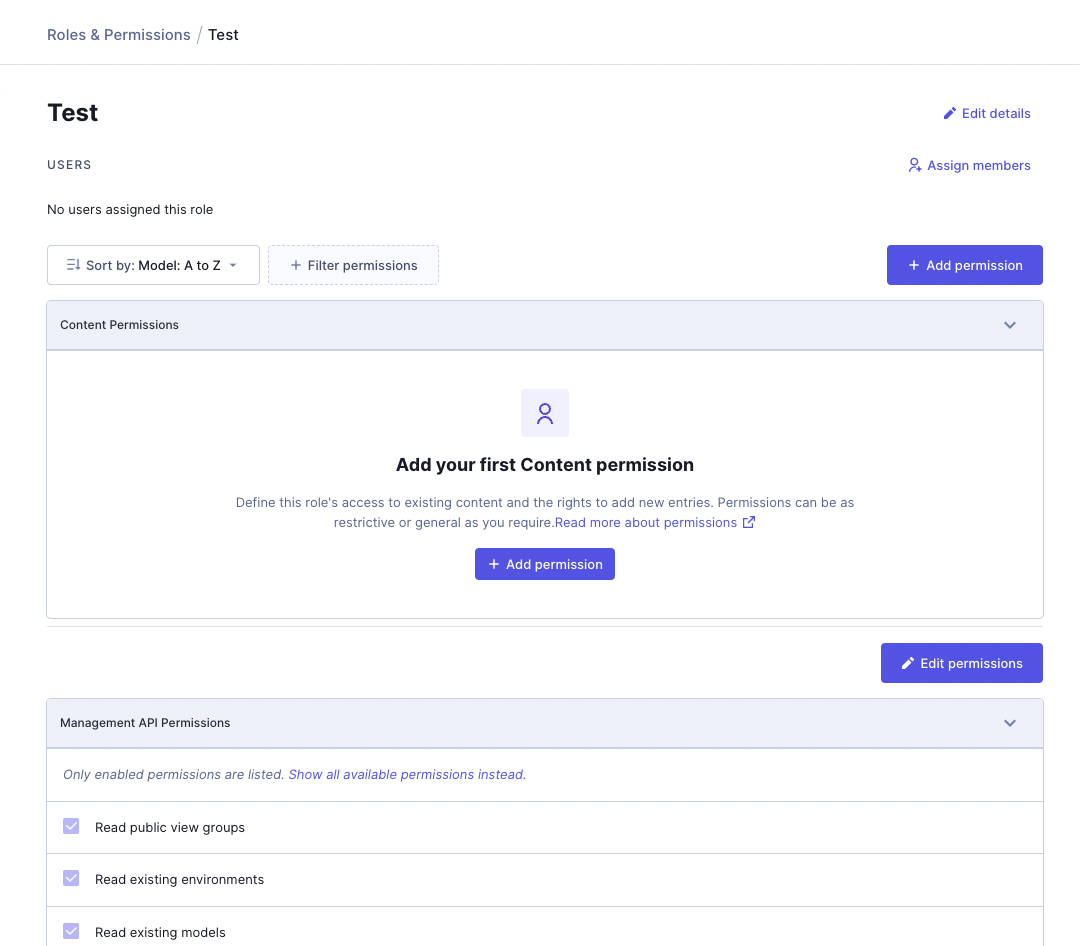Click plus icon in top Add permission button
This screenshot has height=946, width=1080.
pyautogui.click(x=914, y=265)
